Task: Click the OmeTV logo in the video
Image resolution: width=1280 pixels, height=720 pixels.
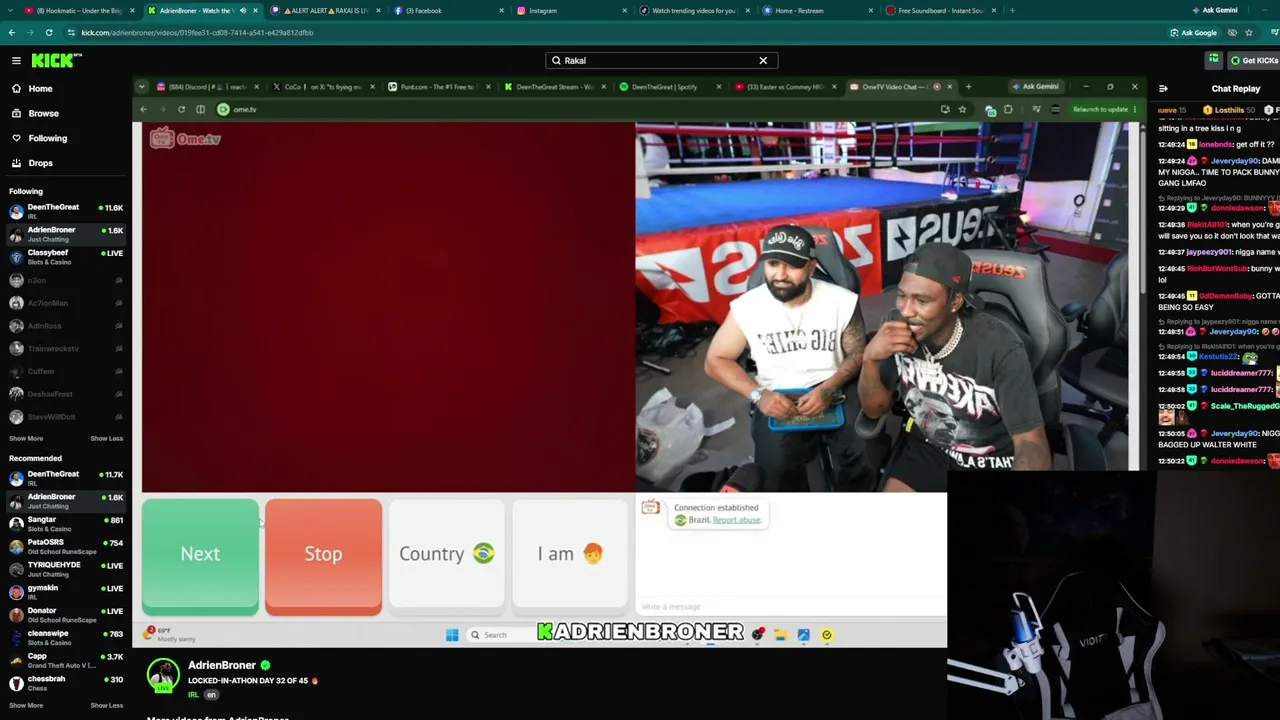Action: [x=185, y=140]
